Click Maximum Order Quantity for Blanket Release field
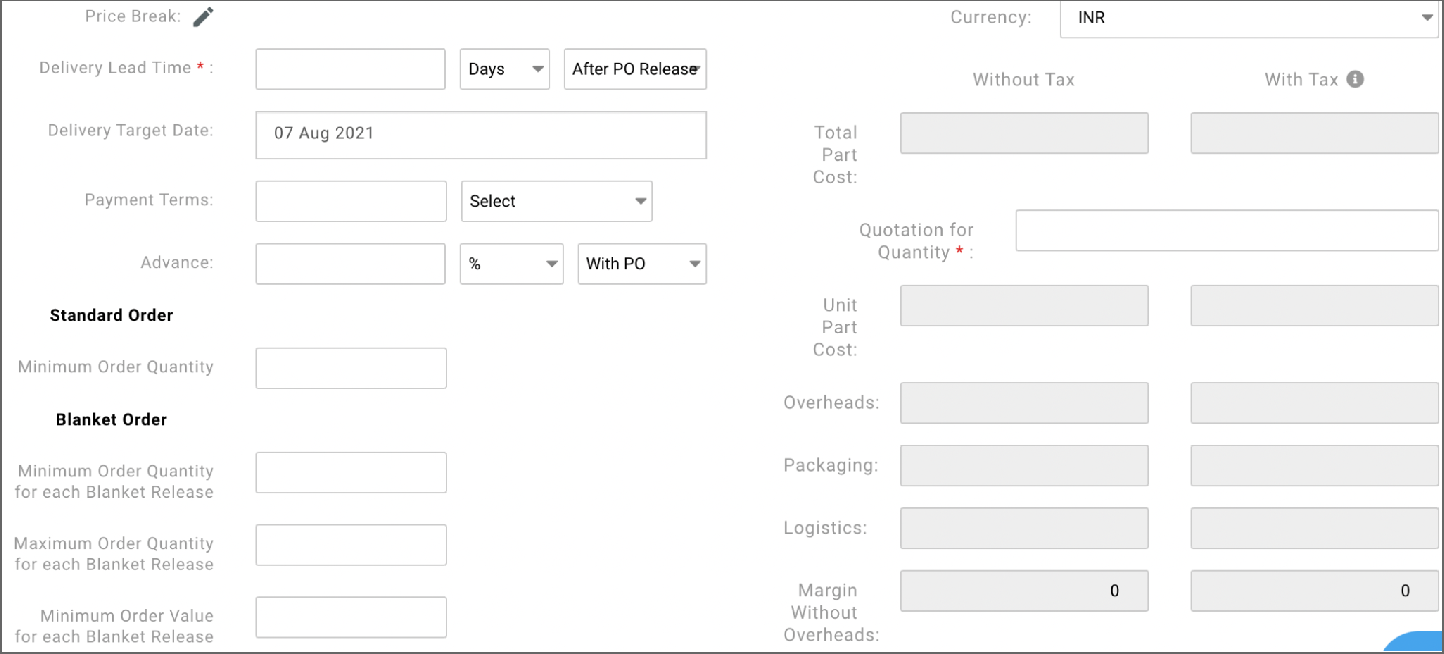Image resolution: width=1444 pixels, height=654 pixels. 351,545
